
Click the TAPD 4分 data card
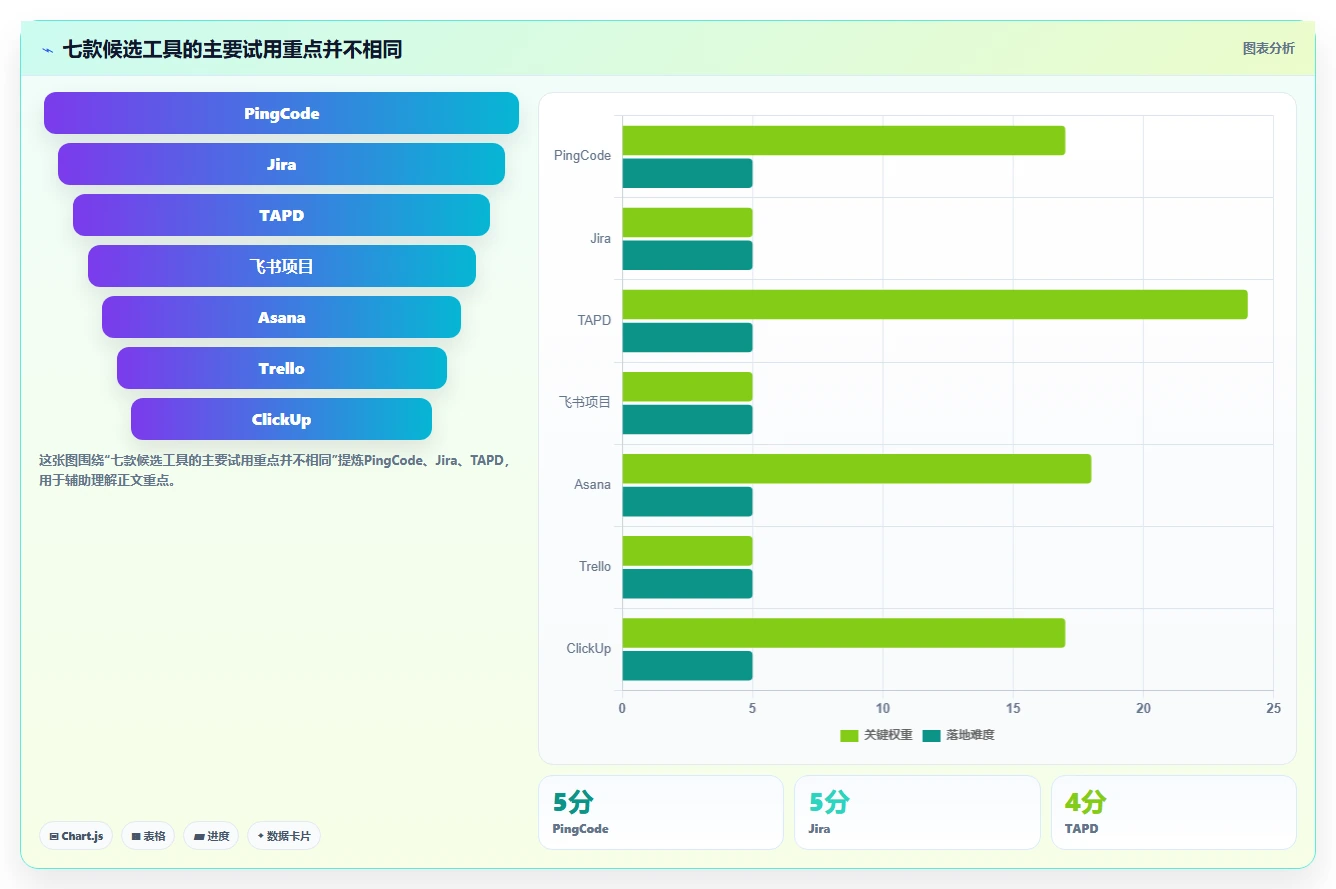(1173, 812)
